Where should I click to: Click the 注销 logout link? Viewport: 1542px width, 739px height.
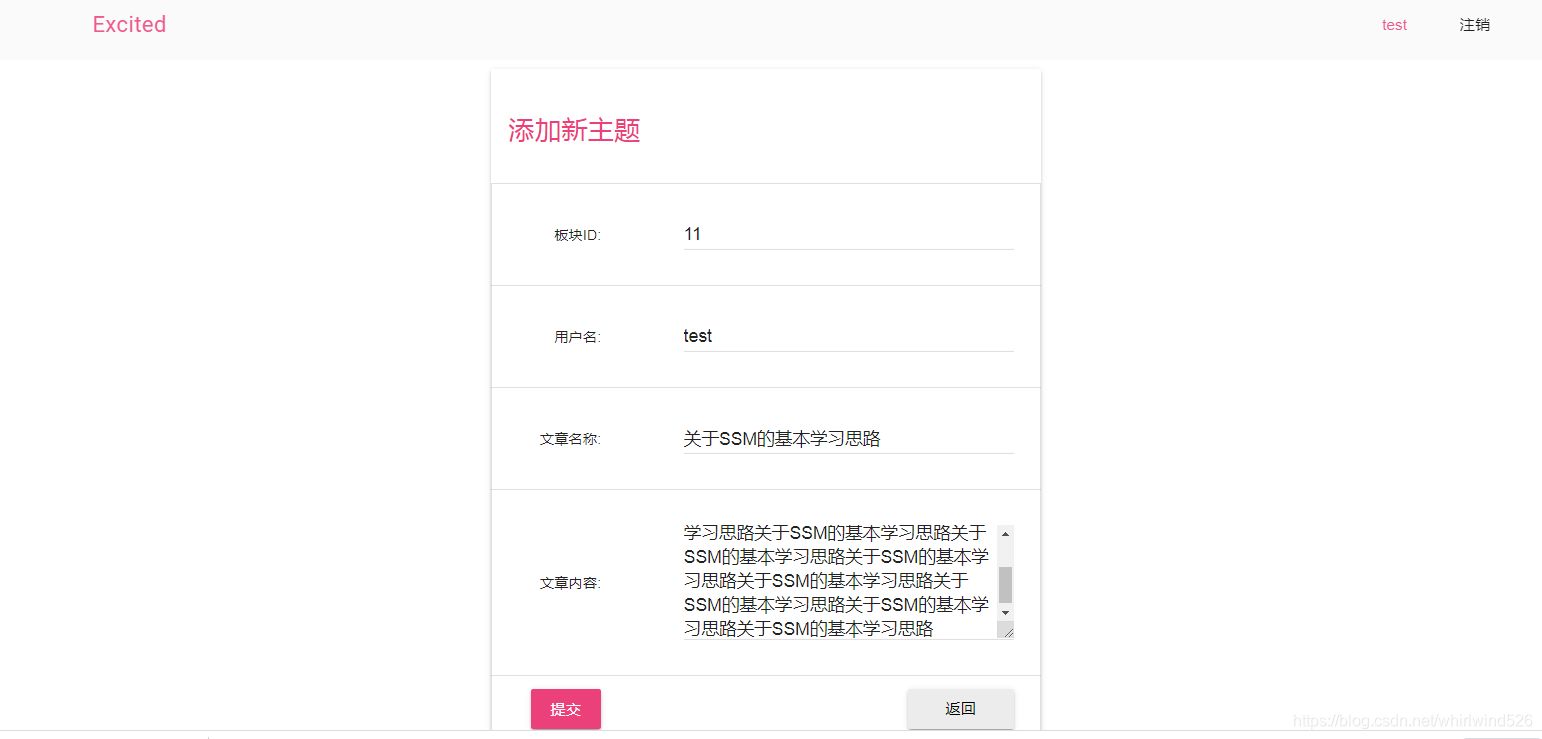(1475, 25)
